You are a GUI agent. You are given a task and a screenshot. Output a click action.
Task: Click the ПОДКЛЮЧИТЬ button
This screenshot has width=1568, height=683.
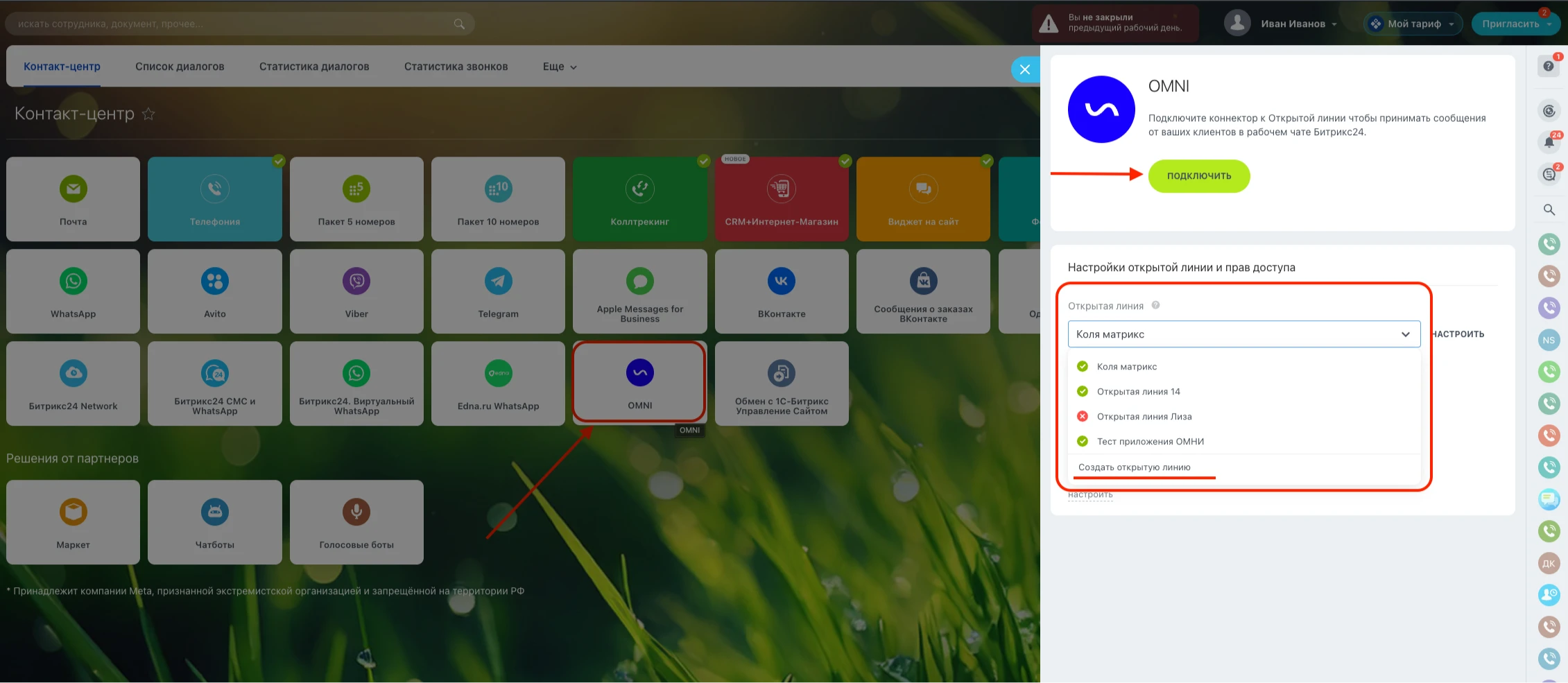pyautogui.click(x=1199, y=176)
